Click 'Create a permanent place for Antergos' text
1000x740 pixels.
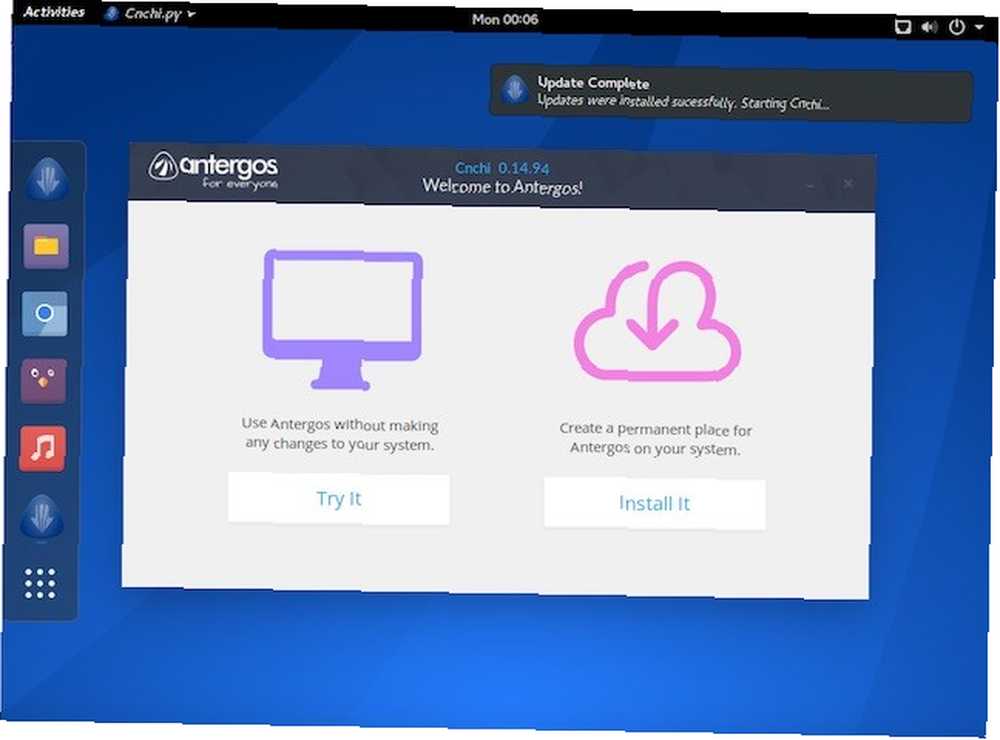pyautogui.click(x=656, y=439)
